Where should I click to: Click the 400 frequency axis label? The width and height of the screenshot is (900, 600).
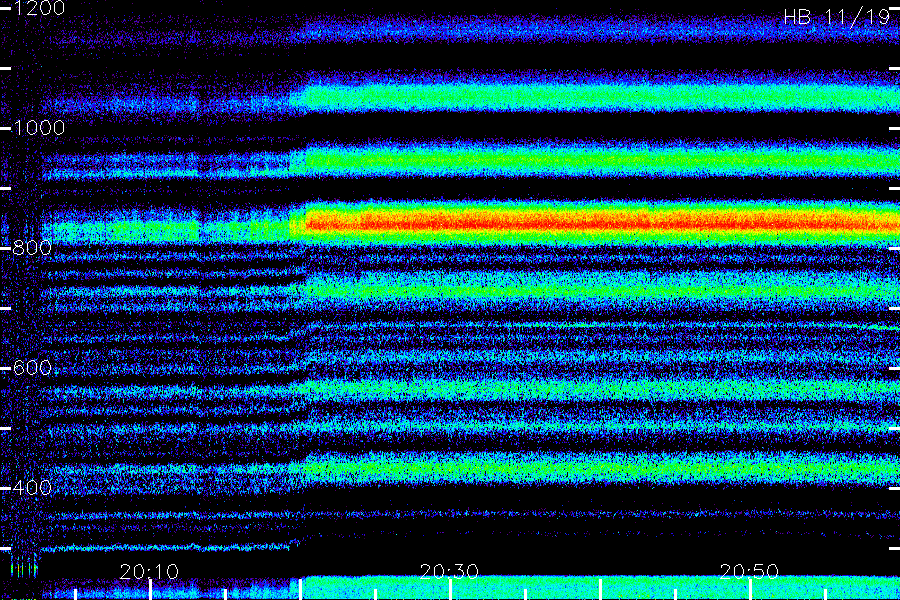pyautogui.click(x=32, y=487)
